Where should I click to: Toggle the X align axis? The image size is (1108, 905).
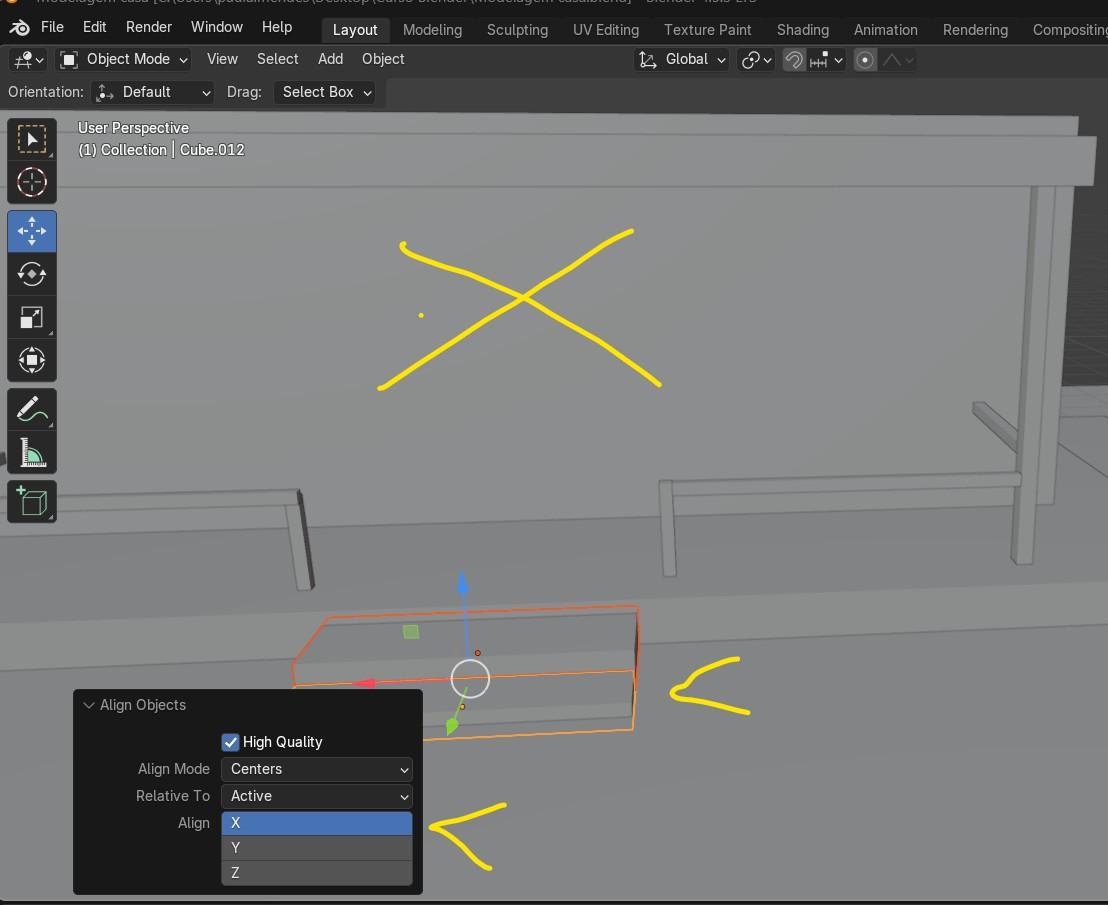pos(317,823)
